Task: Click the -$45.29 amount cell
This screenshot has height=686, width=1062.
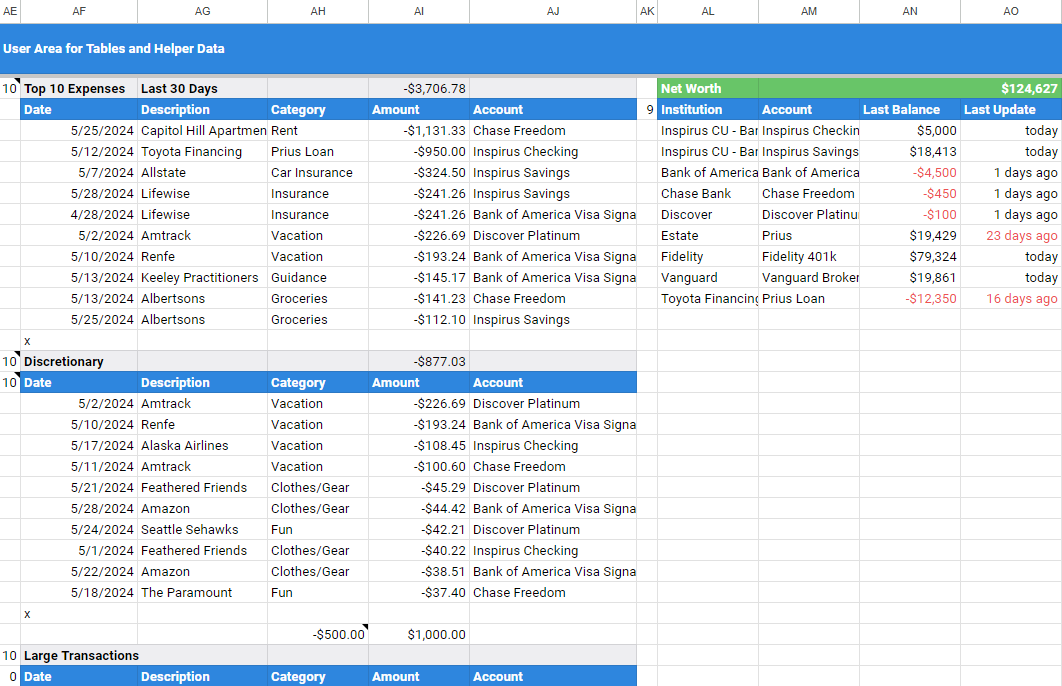Action: [419, 488]
